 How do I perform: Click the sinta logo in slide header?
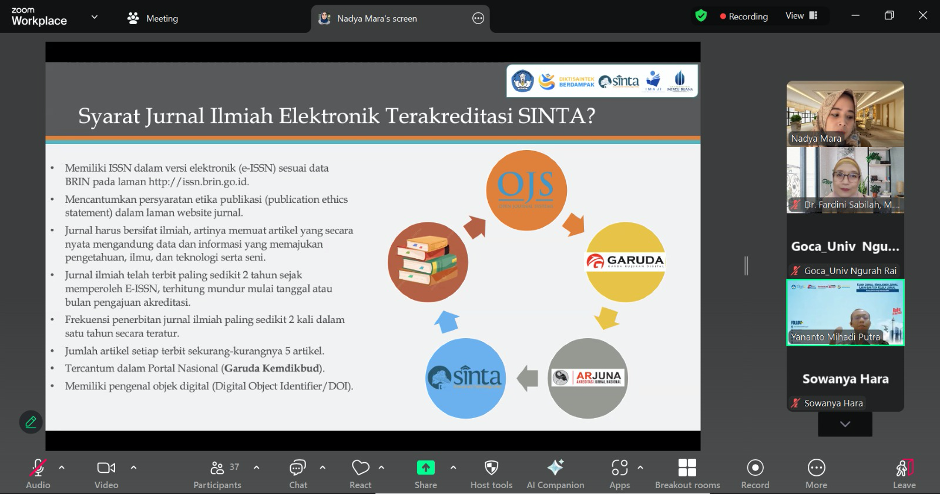619,81
